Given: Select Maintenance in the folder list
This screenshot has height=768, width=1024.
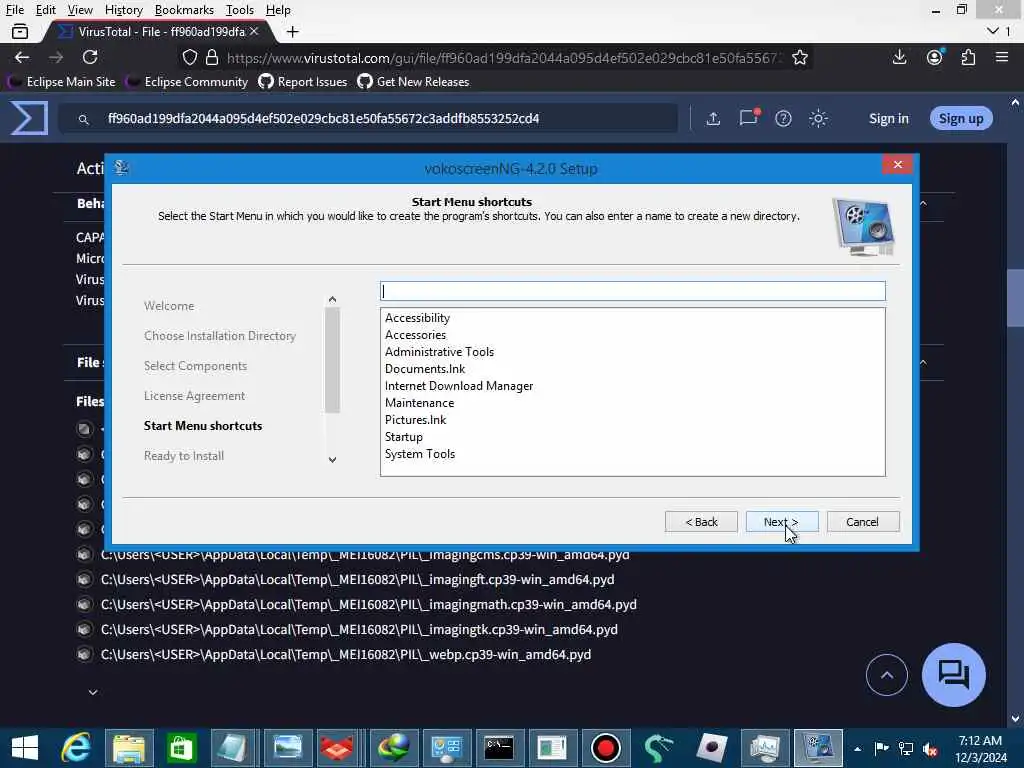Looking at the screenshot, I should coord(419,403).
